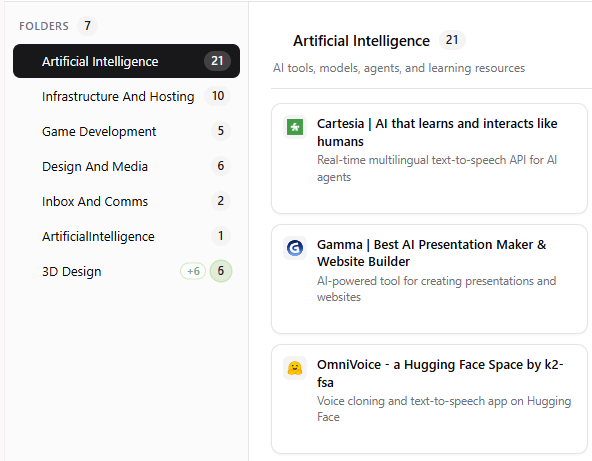Viewport: 592px width, 461px height.
Task: Click the 21 badge beside the page heading
Action: pos(452,40)
